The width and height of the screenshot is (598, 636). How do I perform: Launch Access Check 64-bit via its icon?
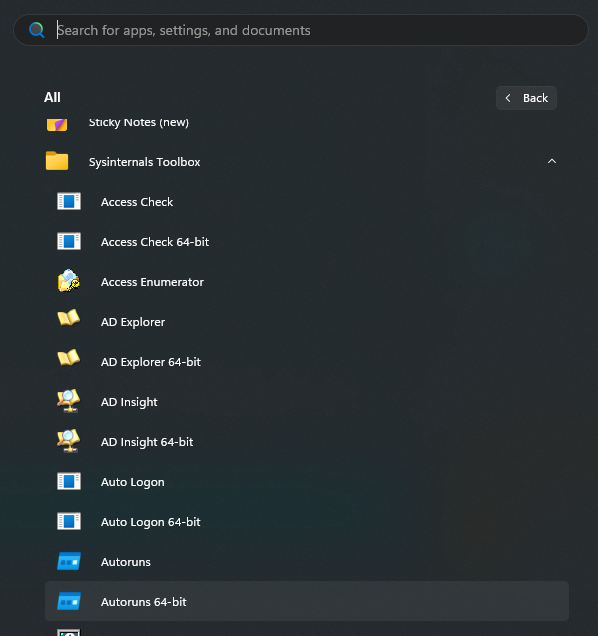coord(69,241)
